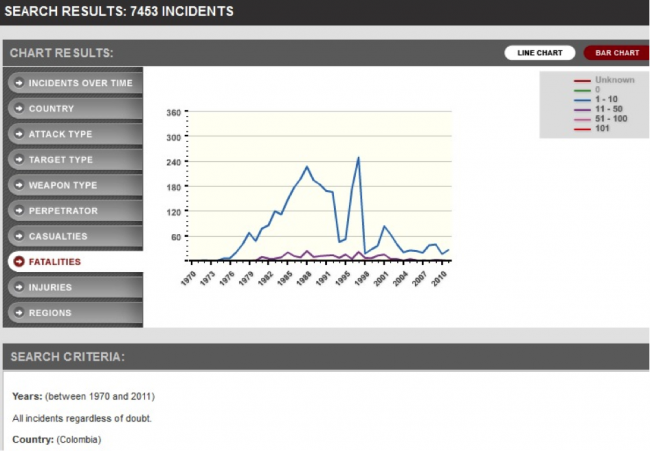Switch to Line Chart view
This screenshot has height=451, width=650.
(540, 53)
